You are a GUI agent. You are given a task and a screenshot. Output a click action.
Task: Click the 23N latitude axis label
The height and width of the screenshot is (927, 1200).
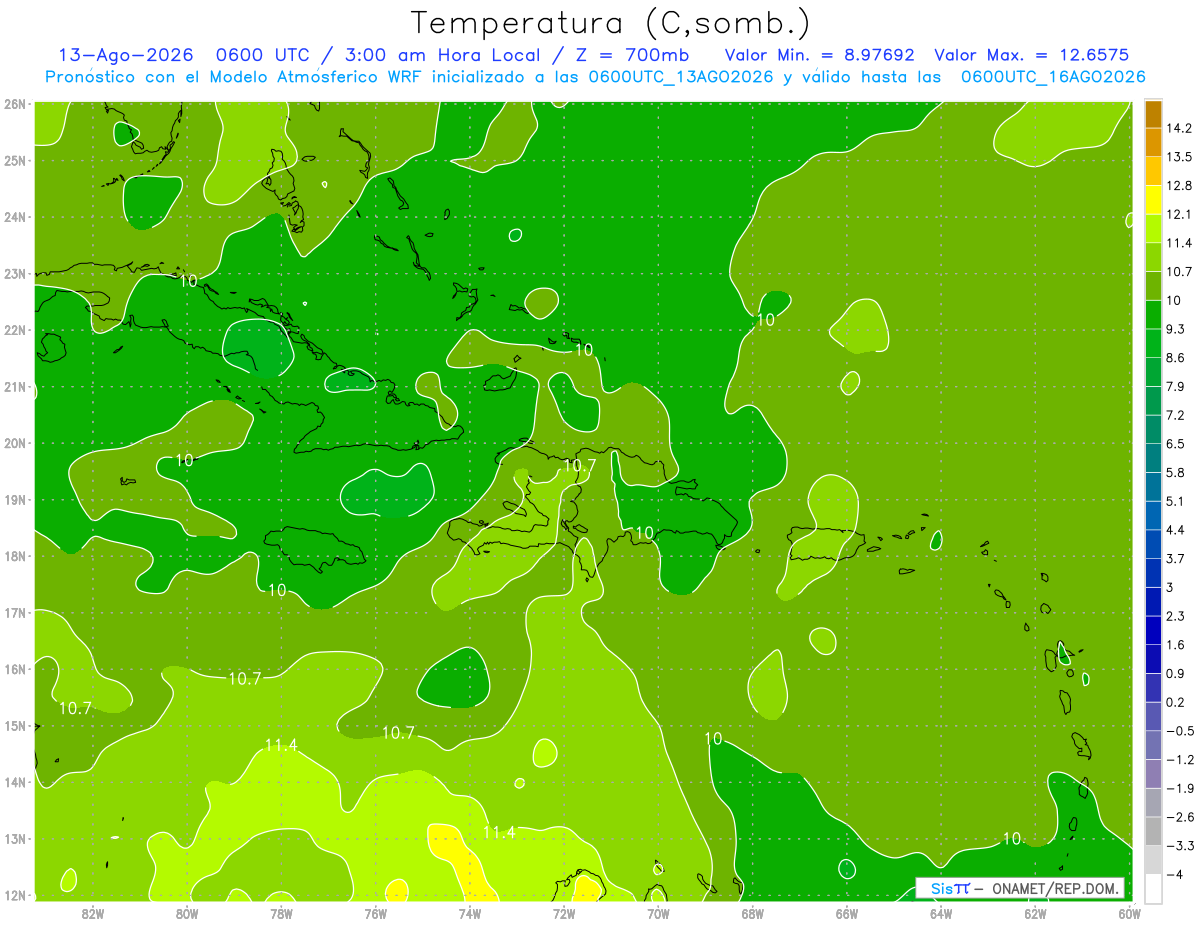click(x=15, y=274)
